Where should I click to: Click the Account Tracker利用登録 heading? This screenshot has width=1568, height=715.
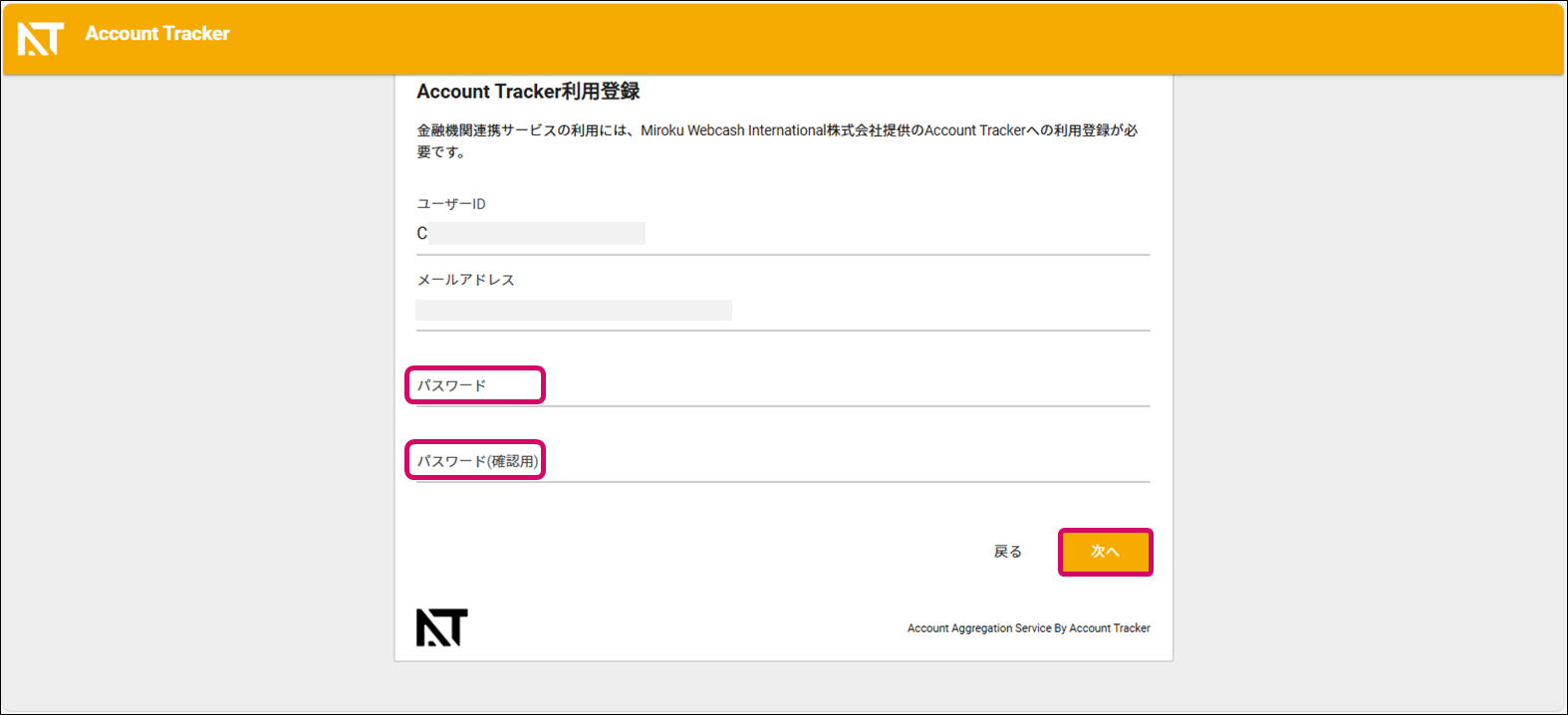528,92
